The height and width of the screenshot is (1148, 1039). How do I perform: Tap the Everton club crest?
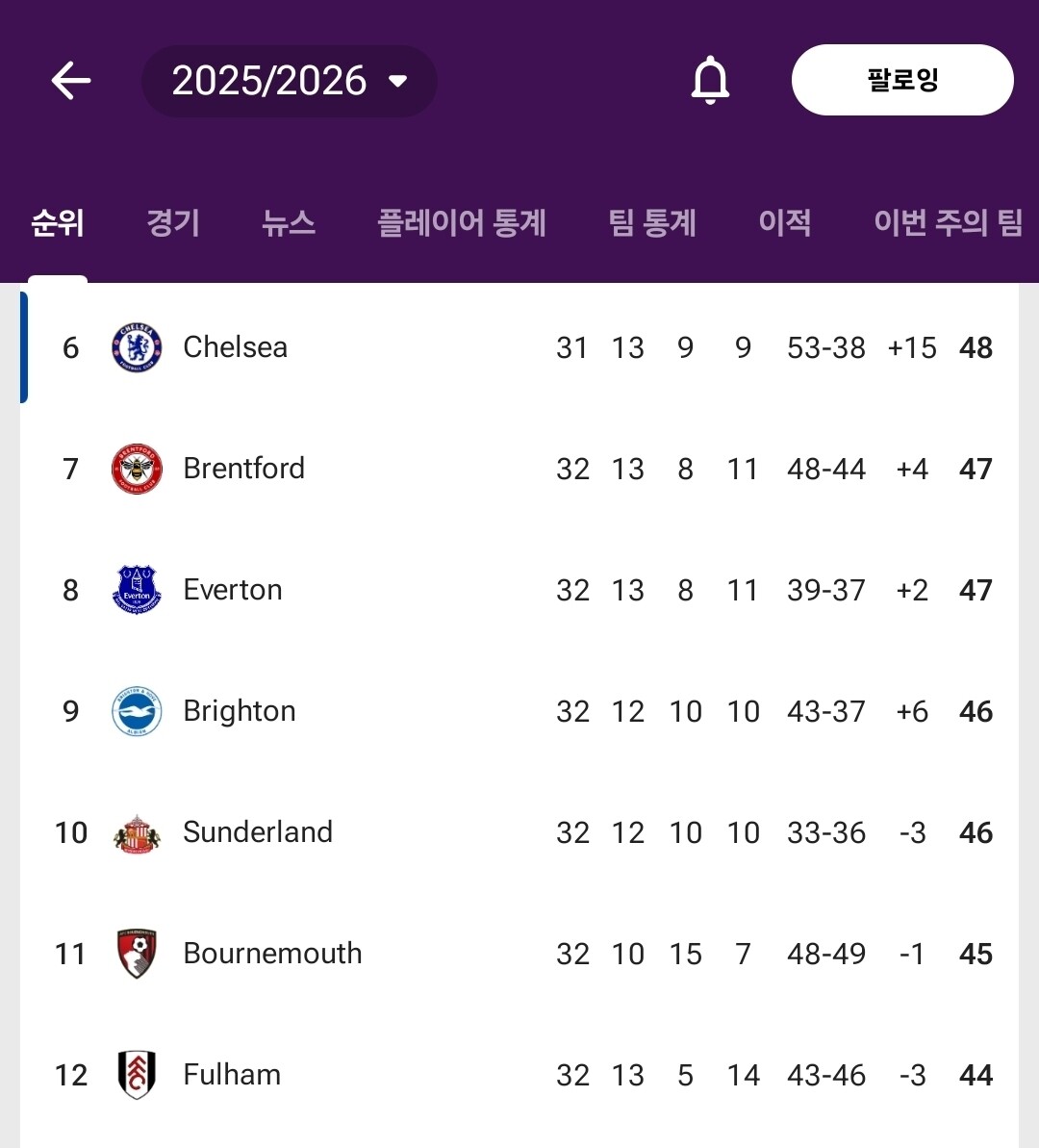137,590
